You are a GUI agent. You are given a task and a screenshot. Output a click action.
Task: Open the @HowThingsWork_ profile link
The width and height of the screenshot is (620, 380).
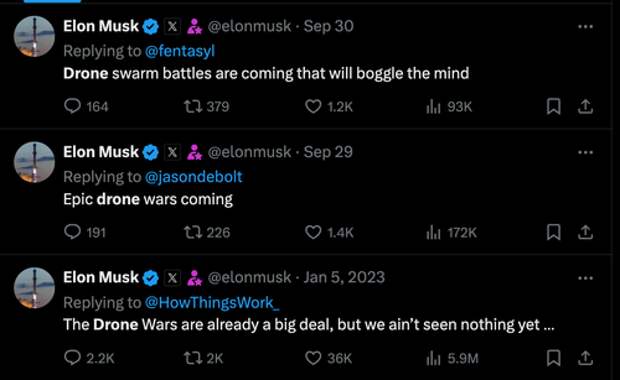pos(212,302)
